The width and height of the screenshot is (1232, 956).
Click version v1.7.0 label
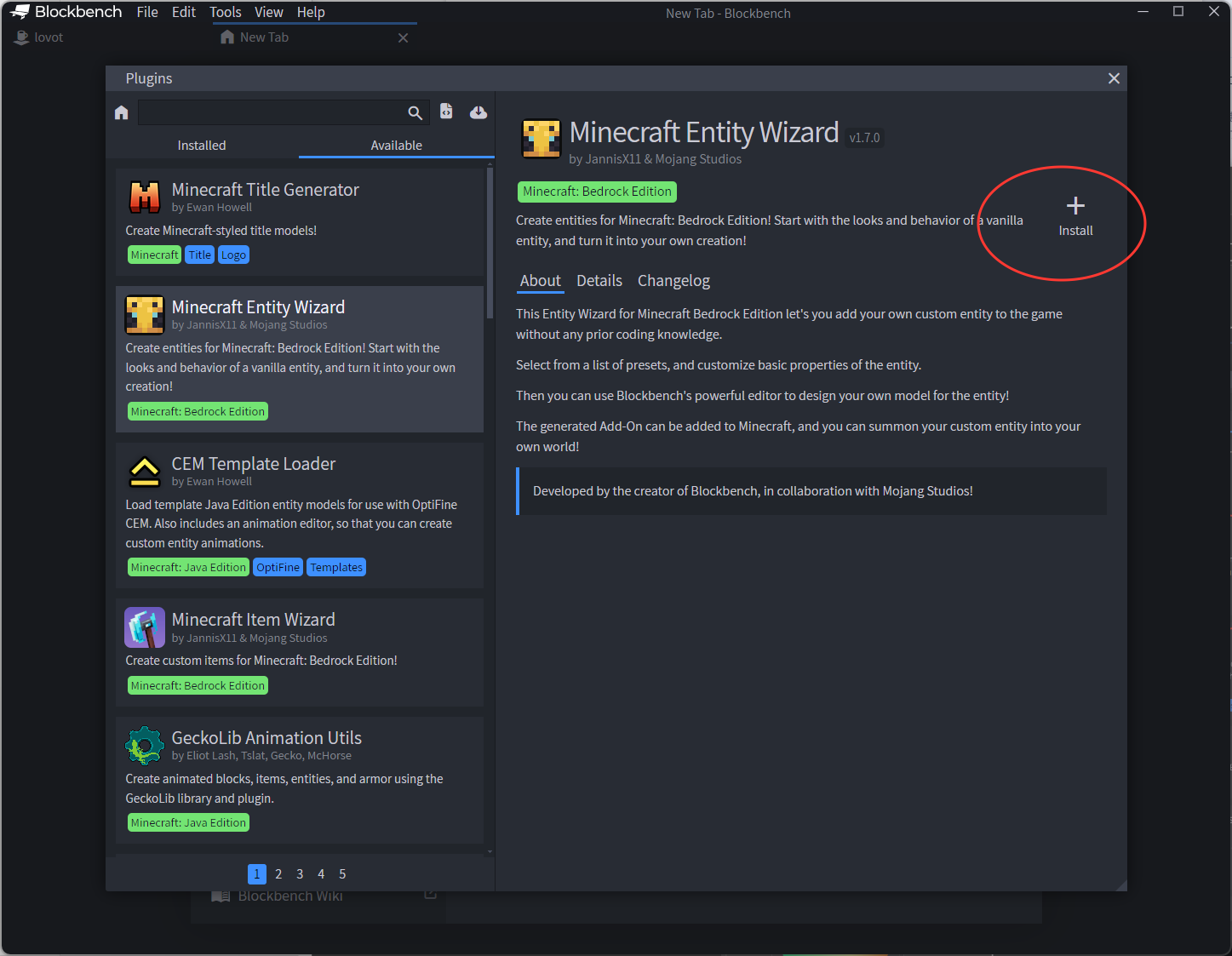pos(864,138)
